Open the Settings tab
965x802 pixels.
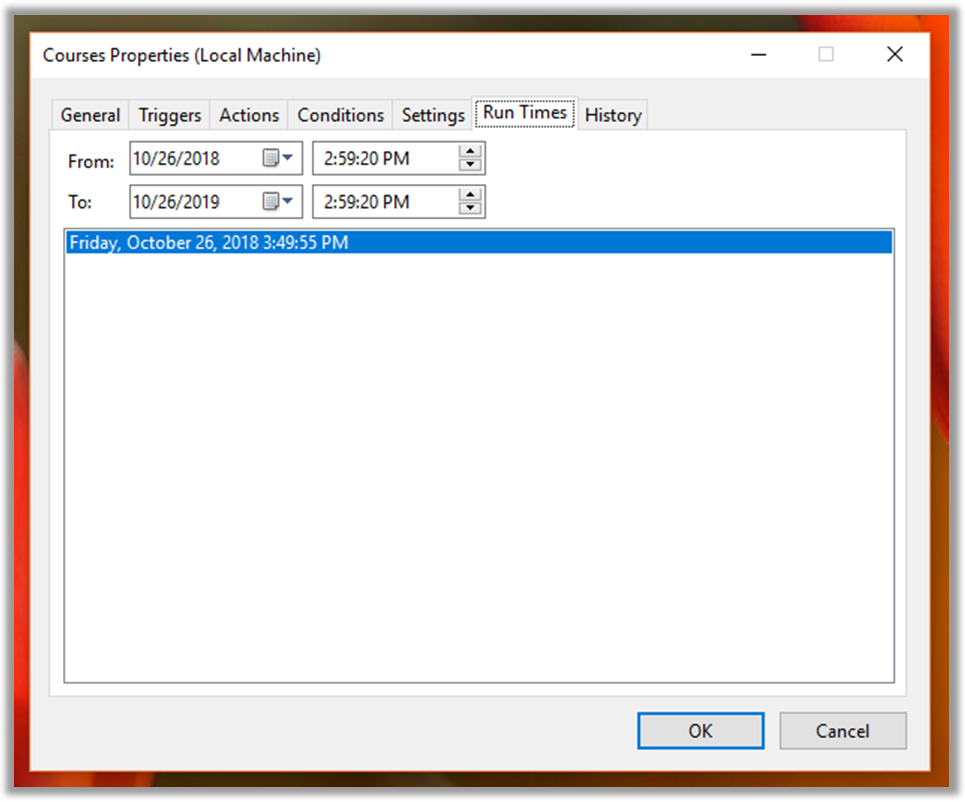[433, 115]
